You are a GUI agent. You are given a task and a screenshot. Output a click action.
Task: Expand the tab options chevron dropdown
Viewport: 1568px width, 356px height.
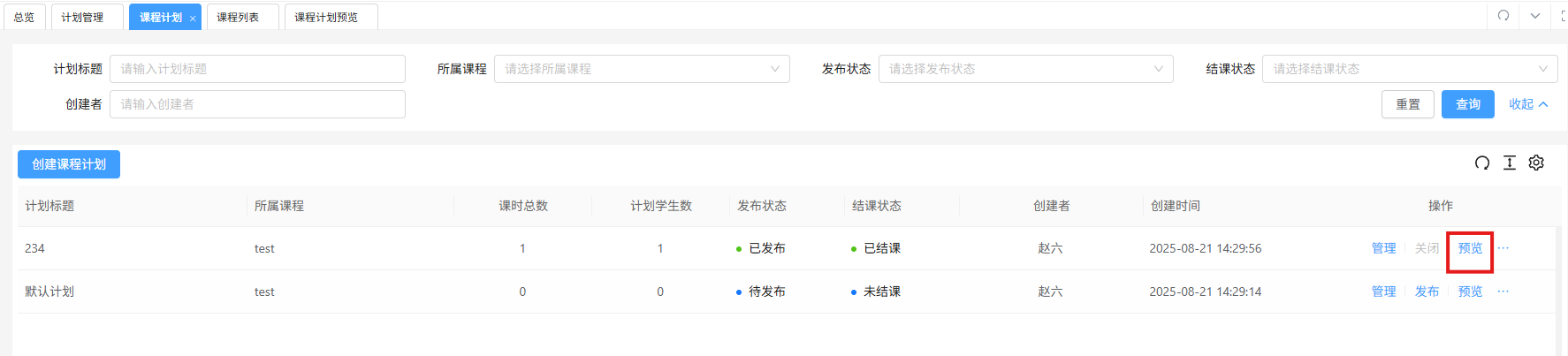[x=1535, y=16]
